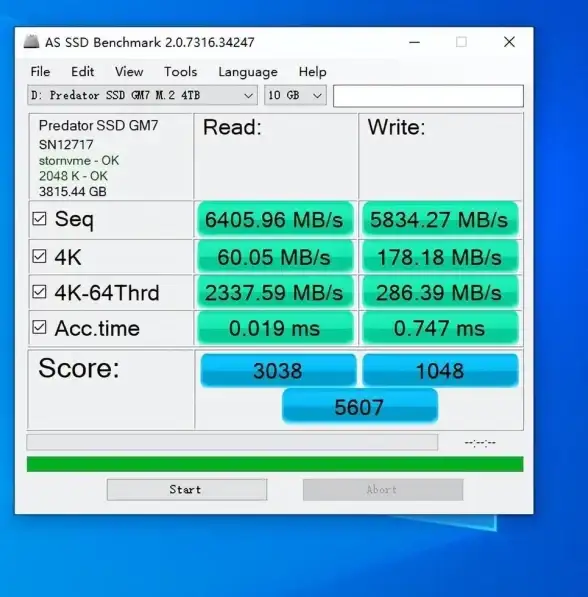The height and width of the screenshot is (597, 588).
Task: Click the write access time 0.747 ms
Action: point(440,328)
